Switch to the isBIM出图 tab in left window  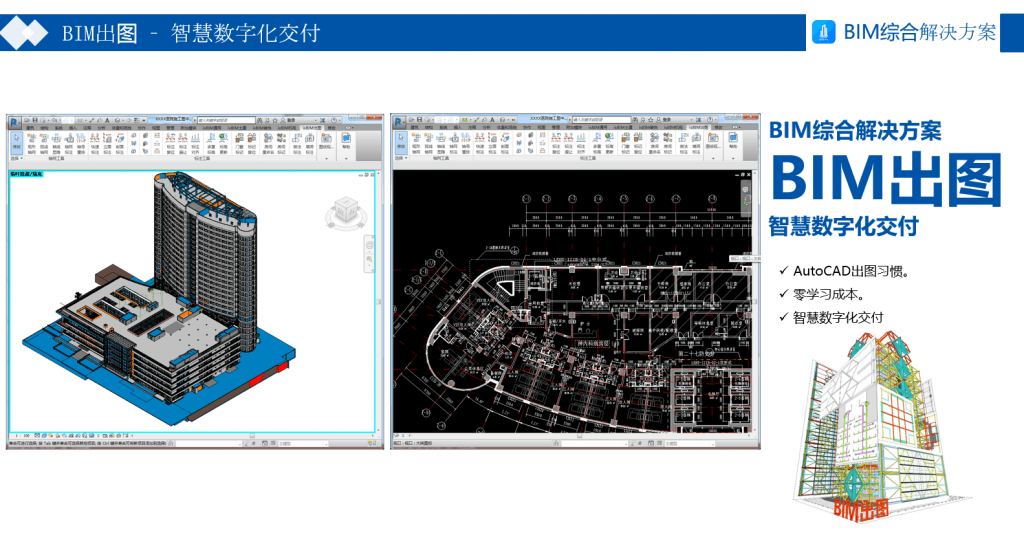click(x=312, y=127)
